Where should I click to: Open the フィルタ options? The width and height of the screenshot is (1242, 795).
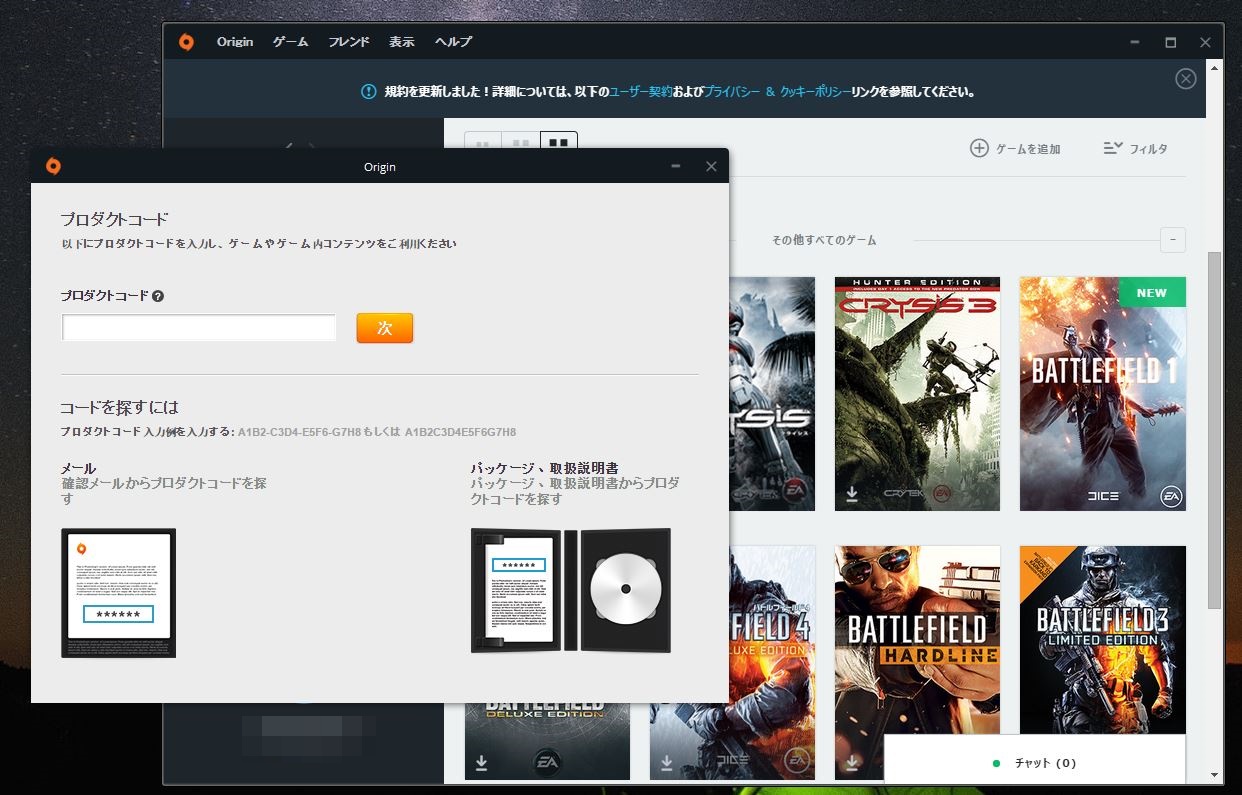pos(1135,149)
